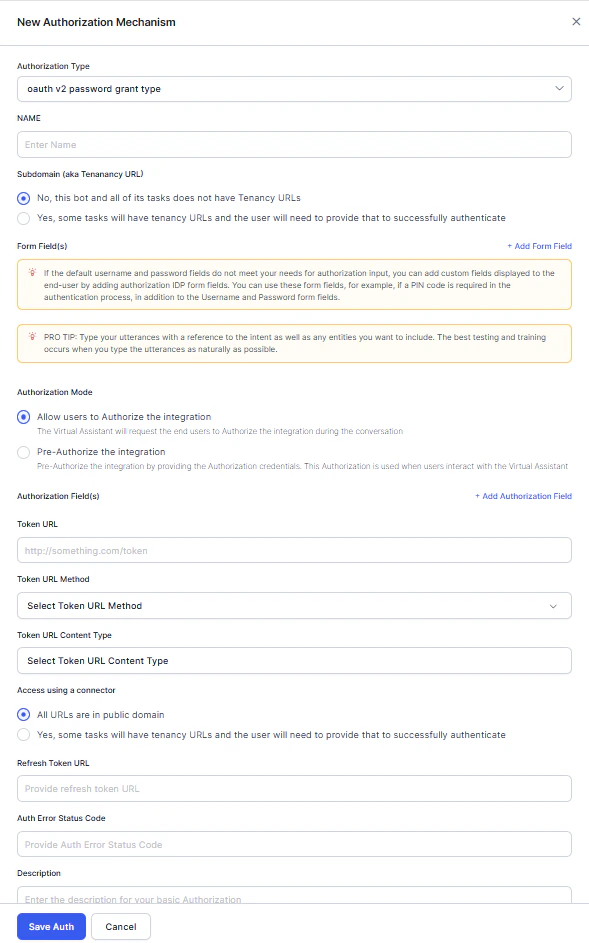
Task: Select 'All URLs are in public domain'
Action: click(x=23, y=714)
